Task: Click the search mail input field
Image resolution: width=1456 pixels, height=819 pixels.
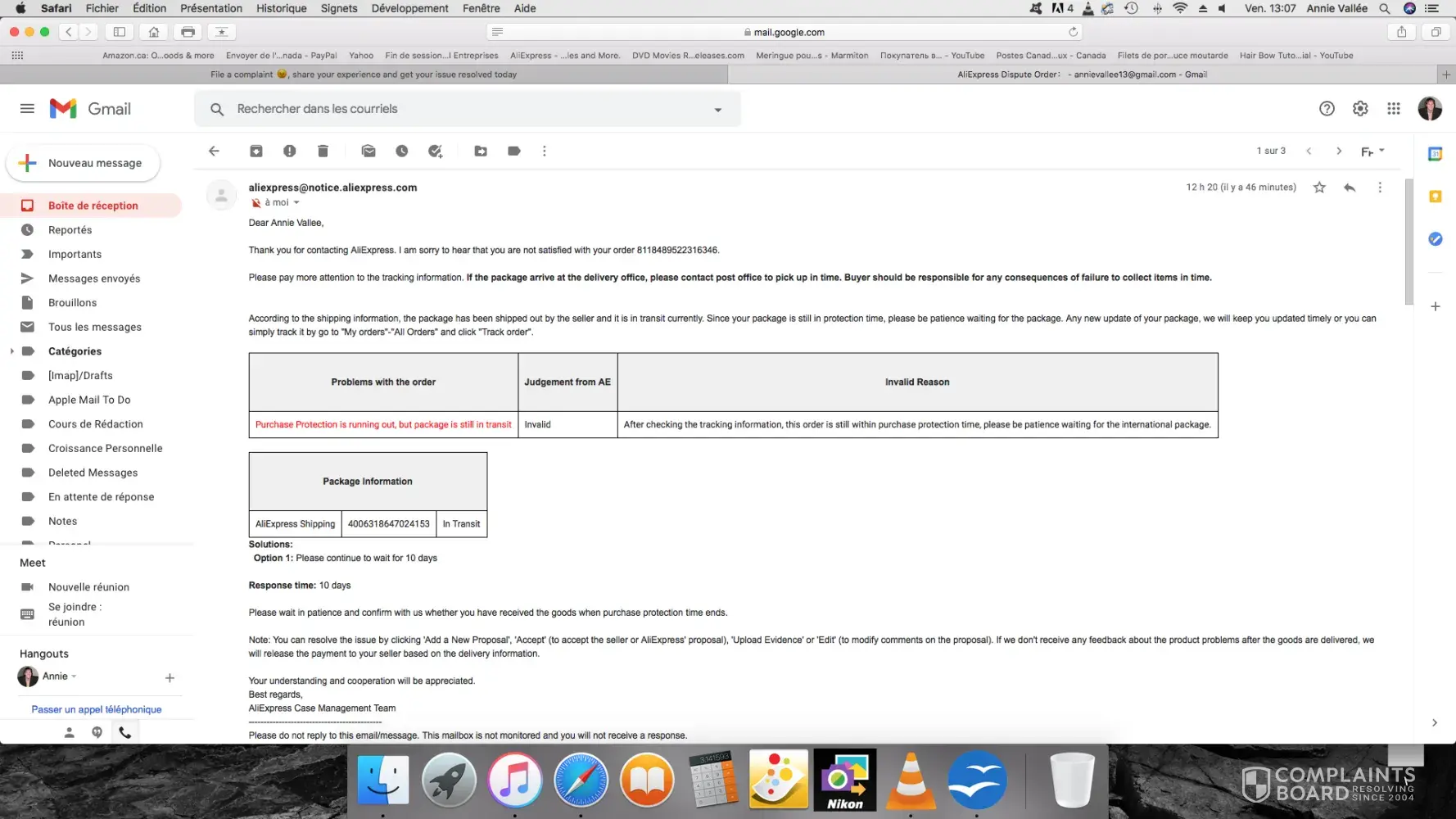Action: [x=468, y=109]
